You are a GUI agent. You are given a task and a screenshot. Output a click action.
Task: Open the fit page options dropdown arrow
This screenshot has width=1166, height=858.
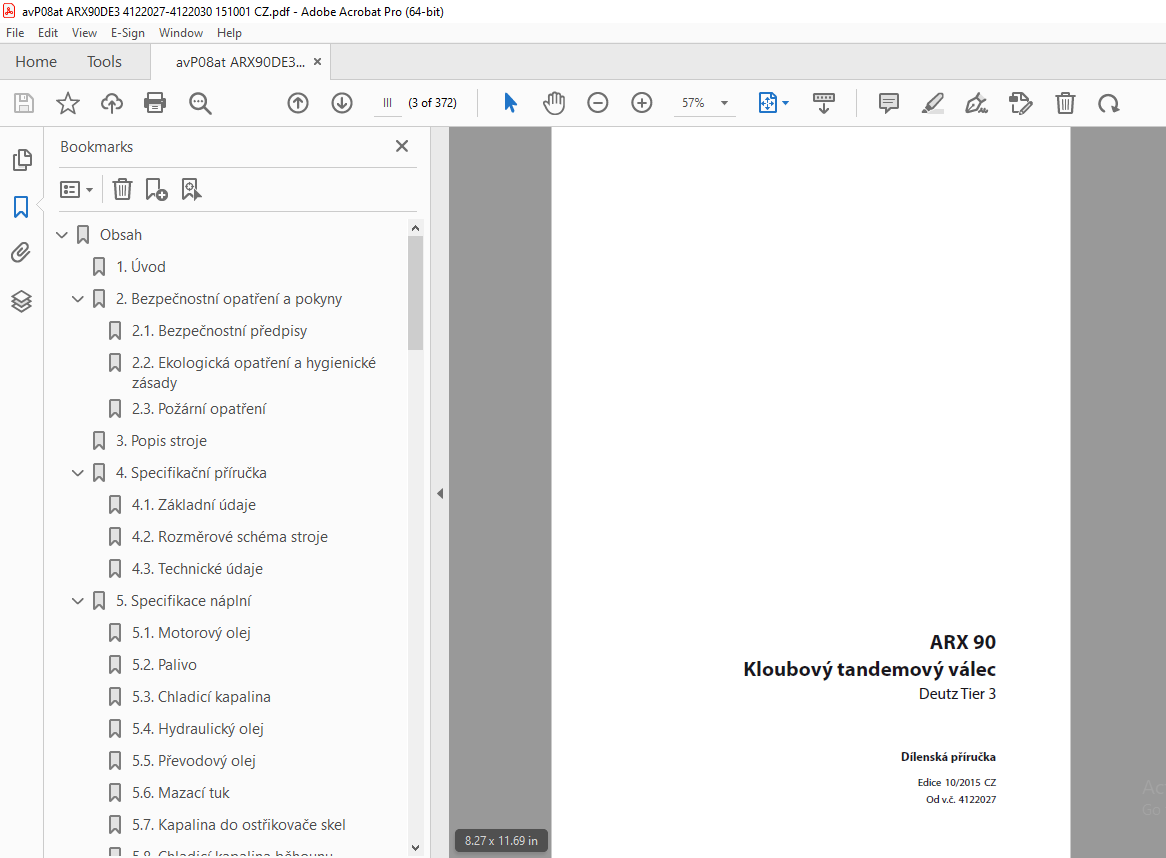point(785,103)
